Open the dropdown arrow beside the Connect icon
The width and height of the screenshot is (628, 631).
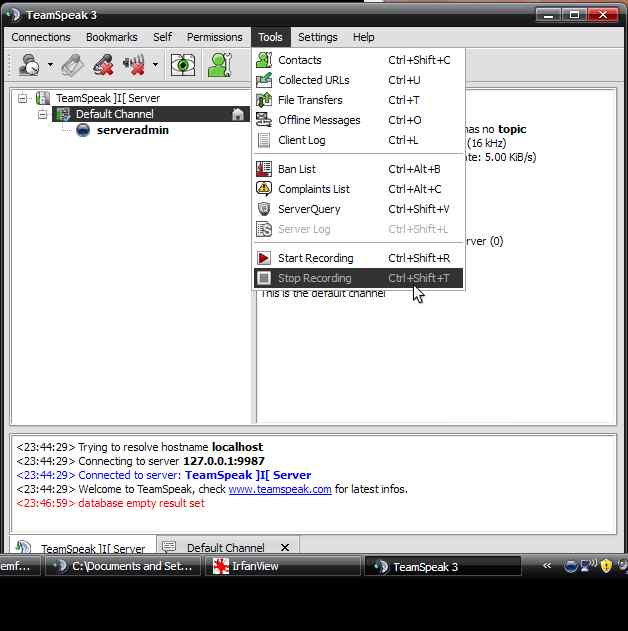point(50,64)
